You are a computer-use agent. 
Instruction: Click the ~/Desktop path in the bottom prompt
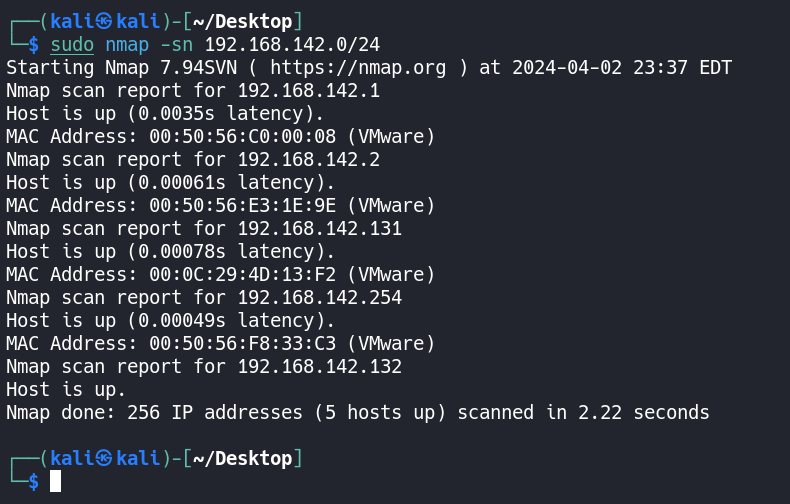click(x=242, y=458)
